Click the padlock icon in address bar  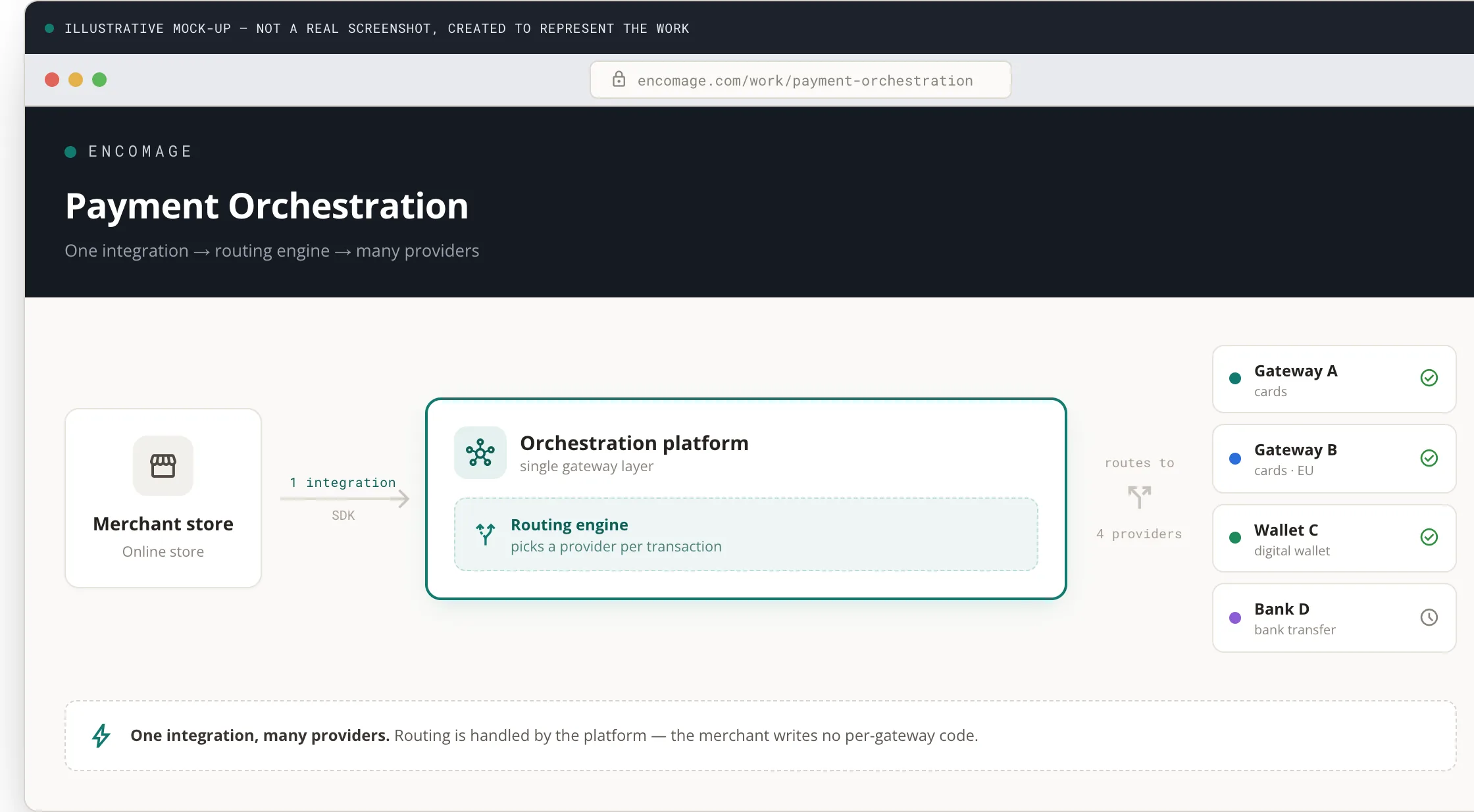pos(619,80)
